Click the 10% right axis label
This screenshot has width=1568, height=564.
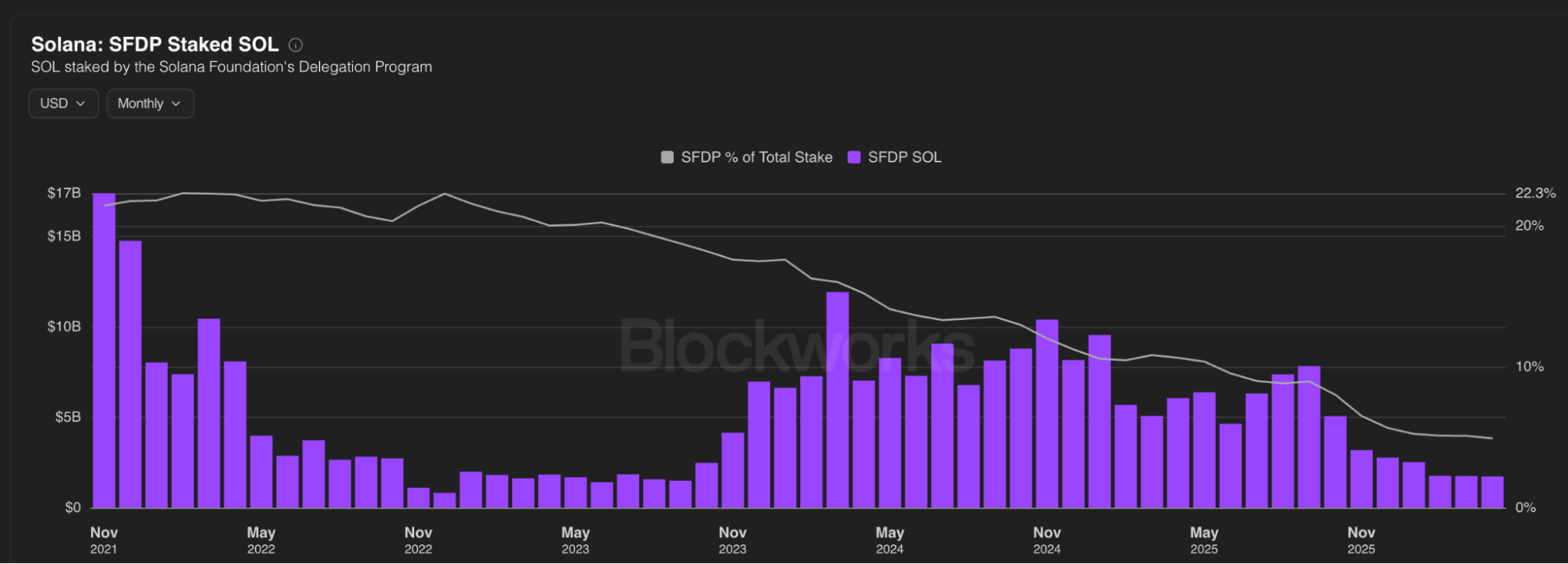click(x=1530, y=366)
